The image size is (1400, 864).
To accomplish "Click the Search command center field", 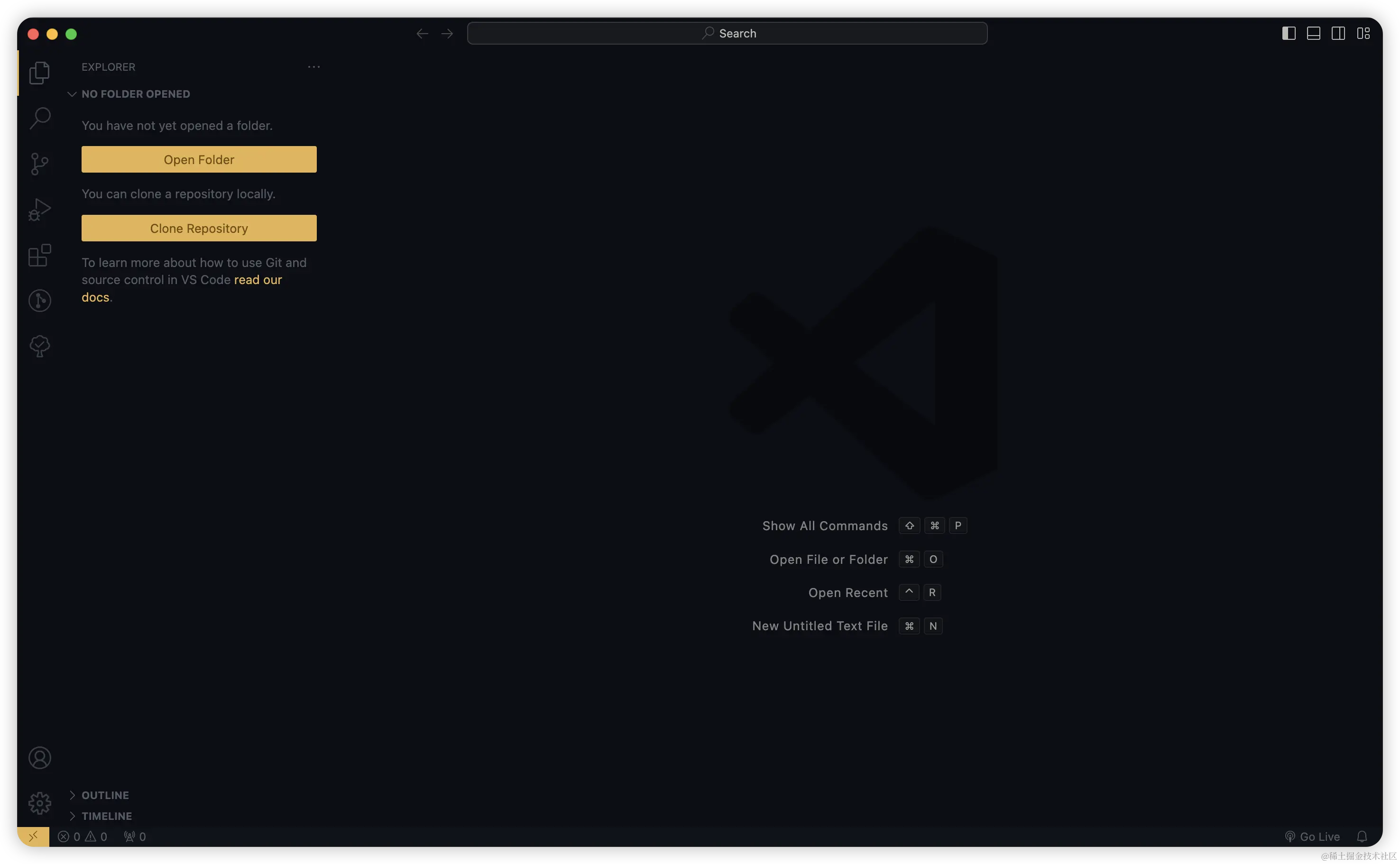I will point(727,33).
